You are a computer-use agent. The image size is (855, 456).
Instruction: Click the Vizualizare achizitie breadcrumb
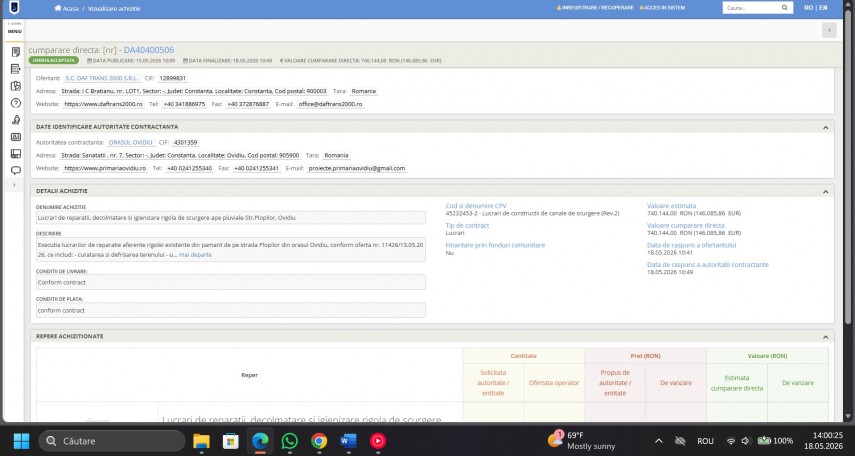(x=114, y=8)
